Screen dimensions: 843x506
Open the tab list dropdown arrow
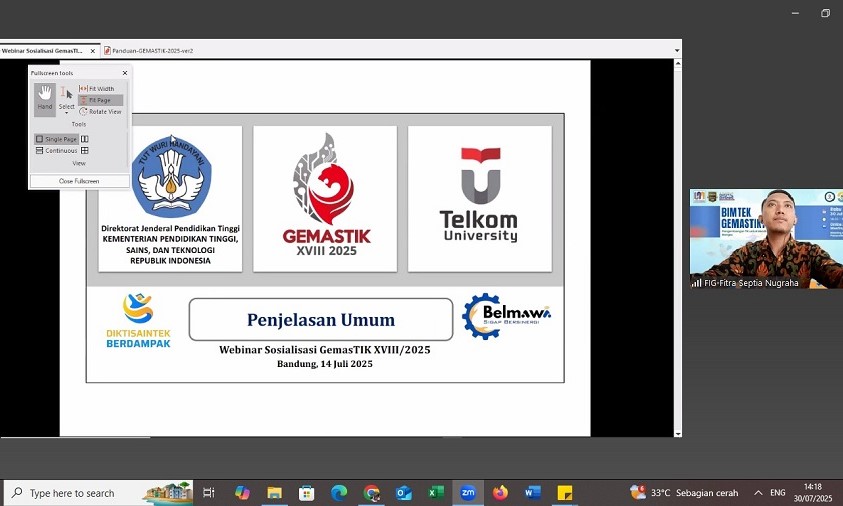tap(677, 51)
